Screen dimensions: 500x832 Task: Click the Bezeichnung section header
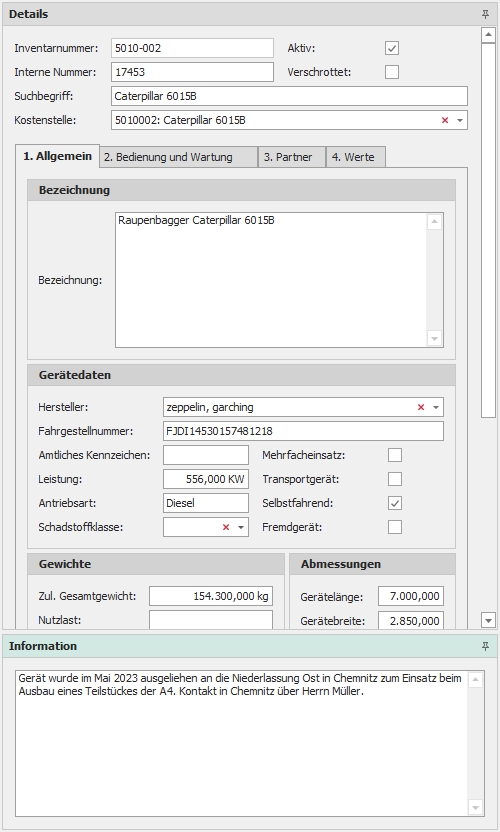click(242, 190)
